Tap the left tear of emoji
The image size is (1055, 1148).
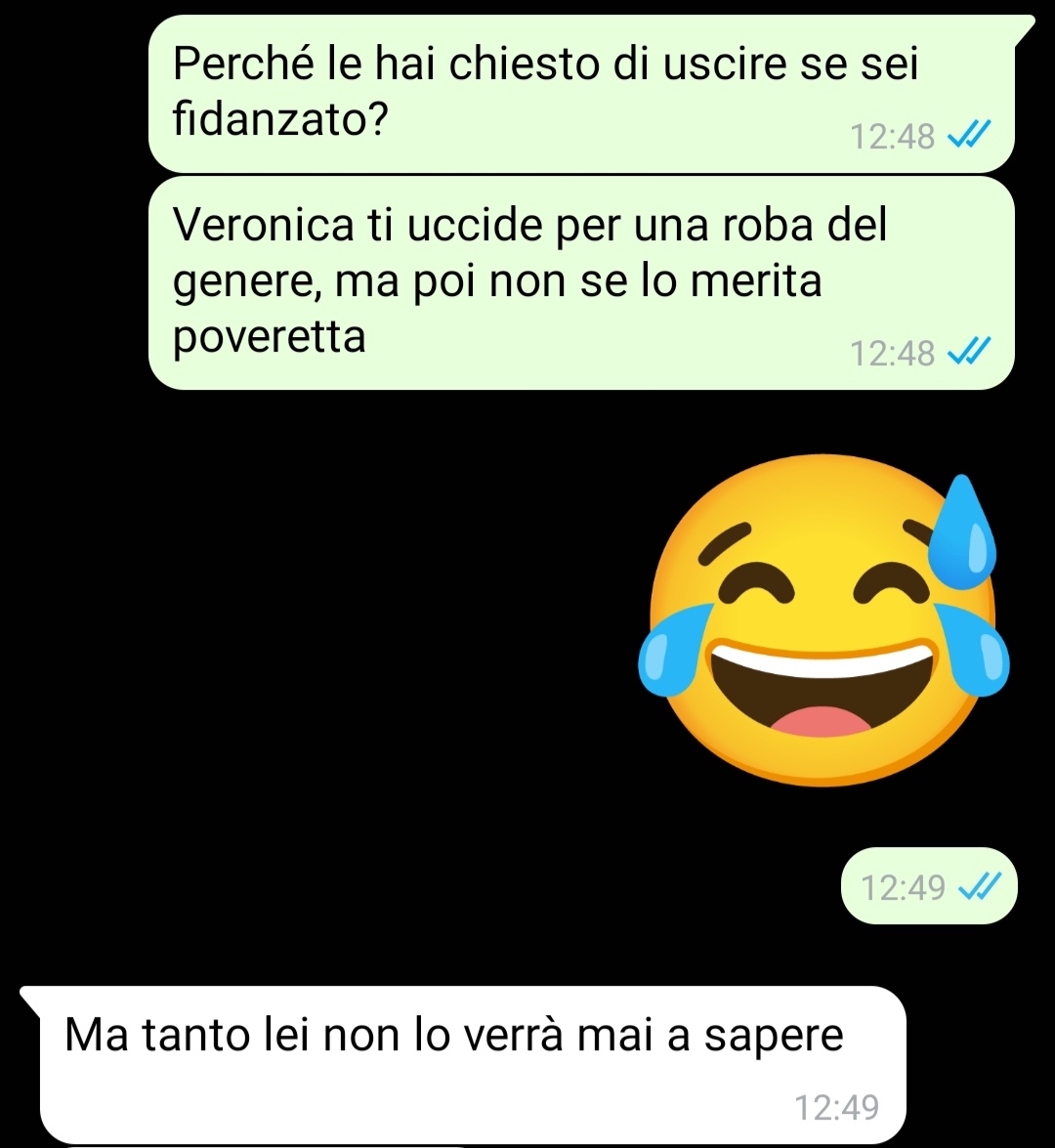672,650
